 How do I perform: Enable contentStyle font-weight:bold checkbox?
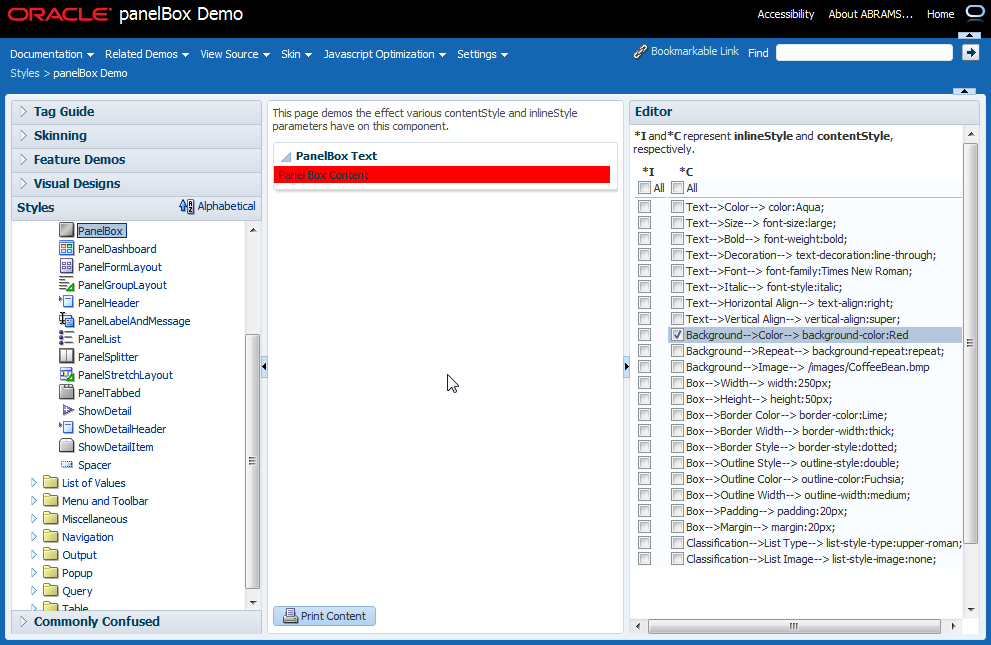pos(678,239)
